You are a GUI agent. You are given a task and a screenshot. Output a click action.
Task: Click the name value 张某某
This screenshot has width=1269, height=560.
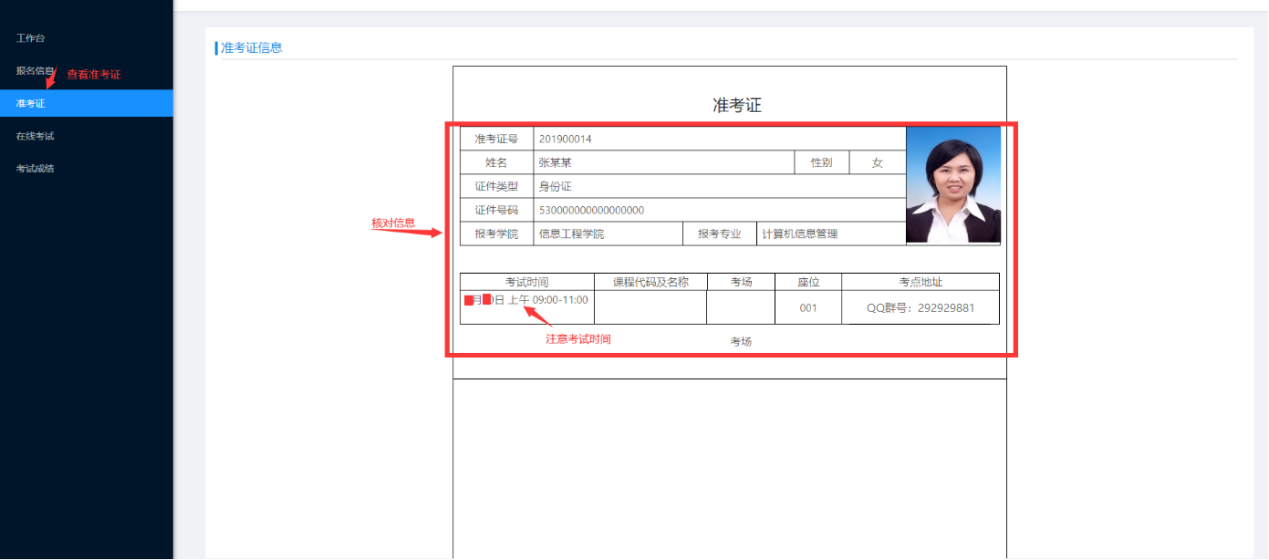click(x=555, y=162)
